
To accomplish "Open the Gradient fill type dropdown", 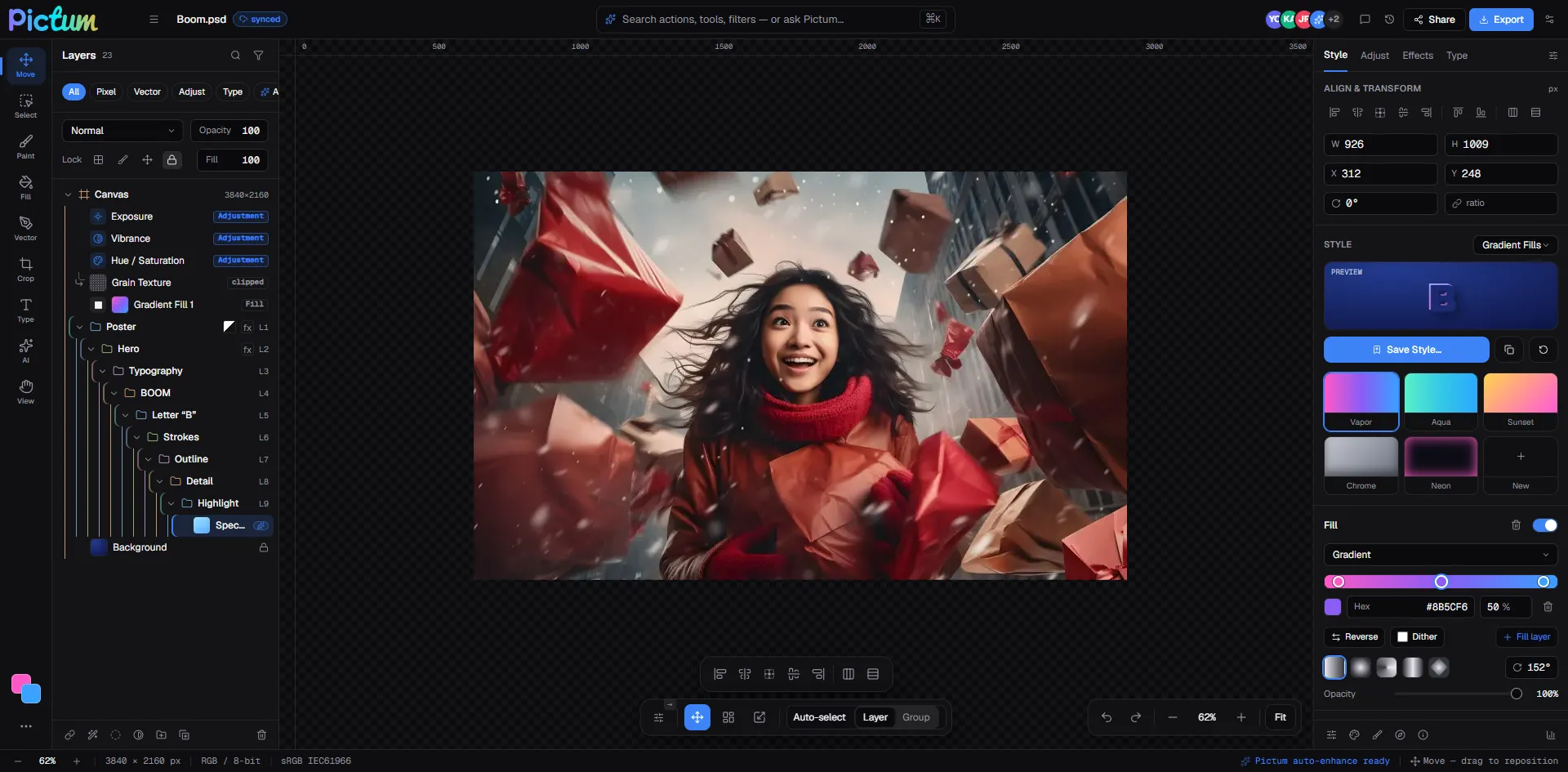I will coord(1440,555).
